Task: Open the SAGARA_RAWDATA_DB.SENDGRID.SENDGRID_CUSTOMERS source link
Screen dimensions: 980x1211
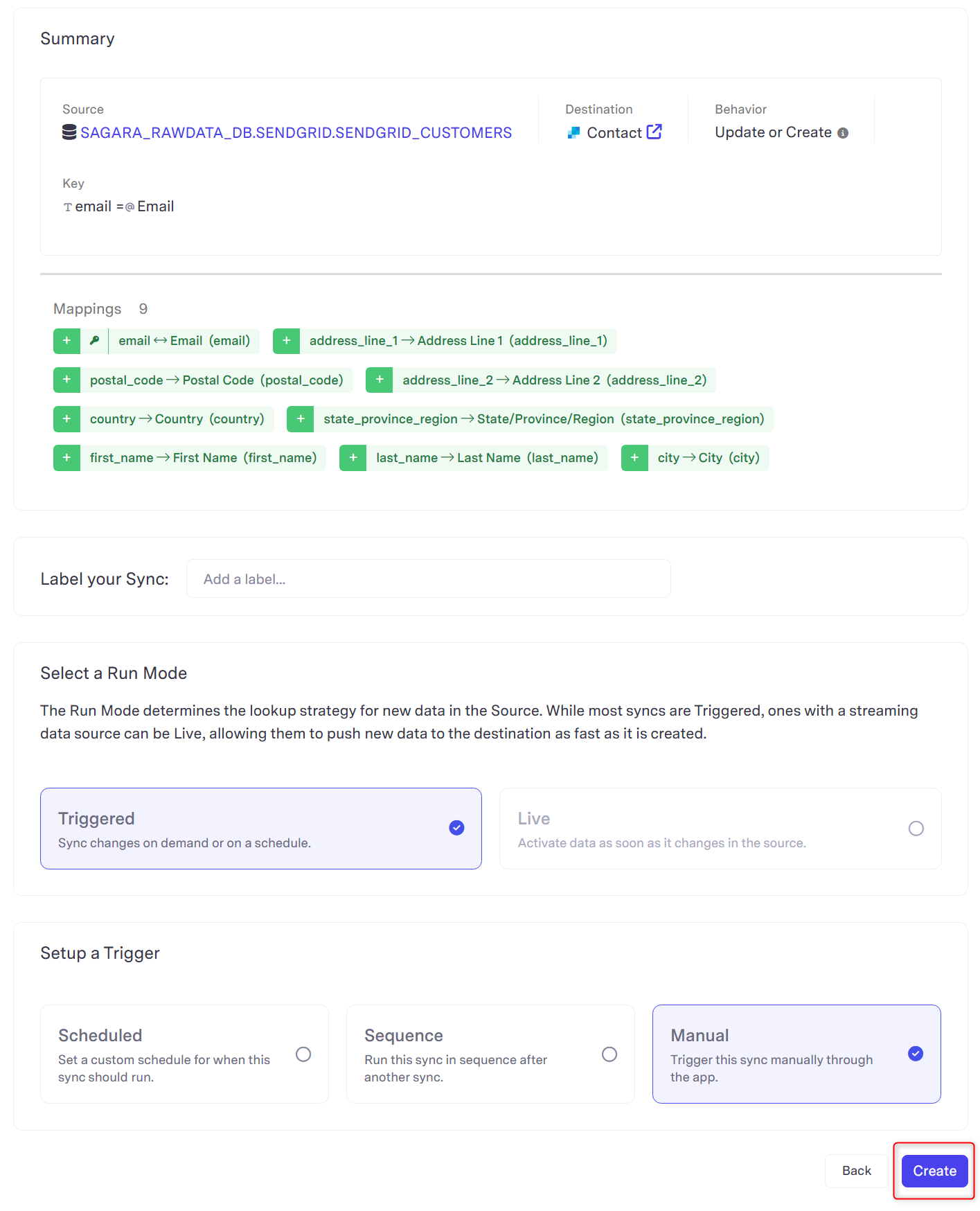Action: pos(296,132)
